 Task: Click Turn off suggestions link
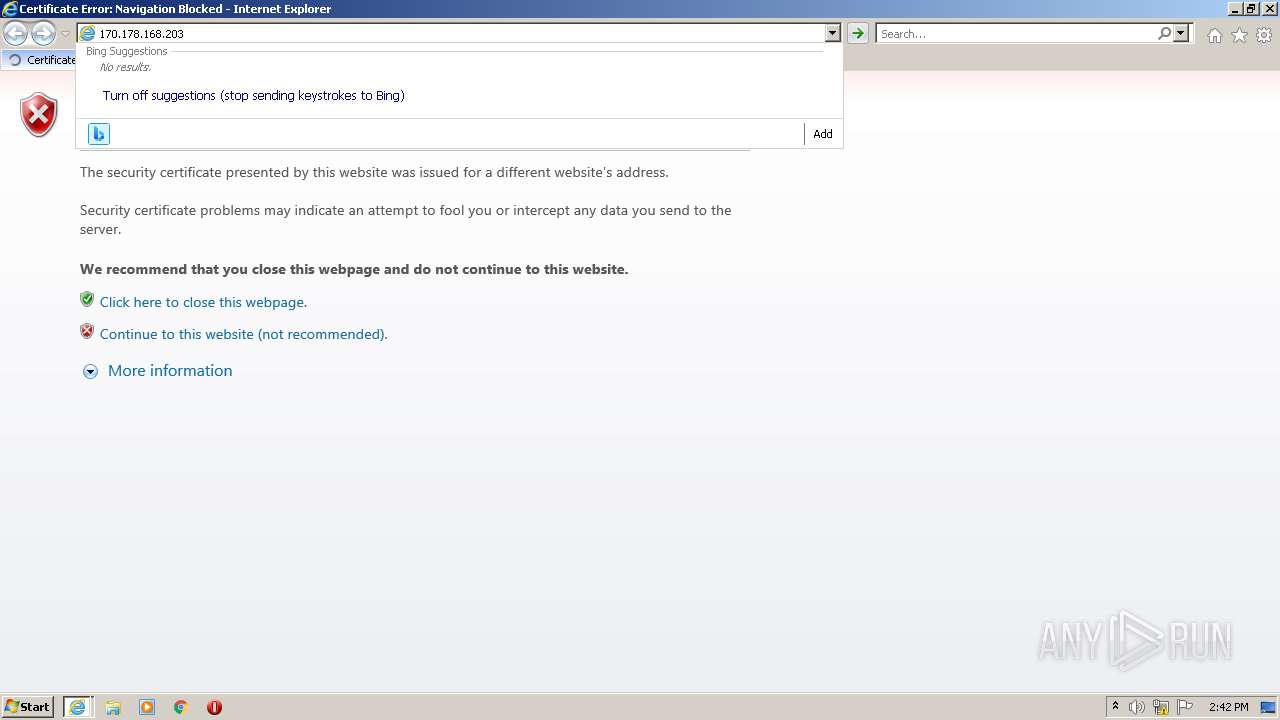253,96
